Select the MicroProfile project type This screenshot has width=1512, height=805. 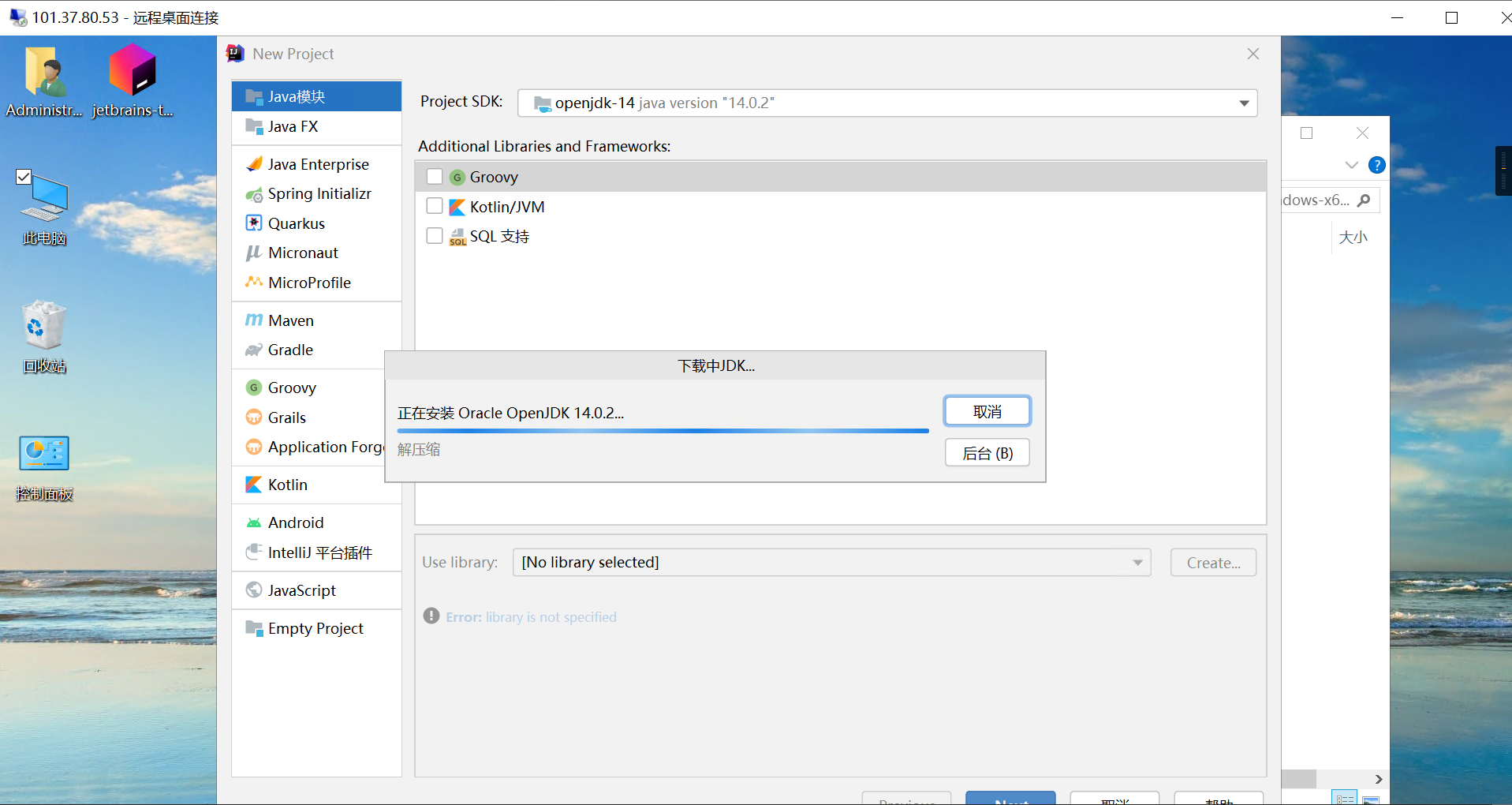pos(316,283)
